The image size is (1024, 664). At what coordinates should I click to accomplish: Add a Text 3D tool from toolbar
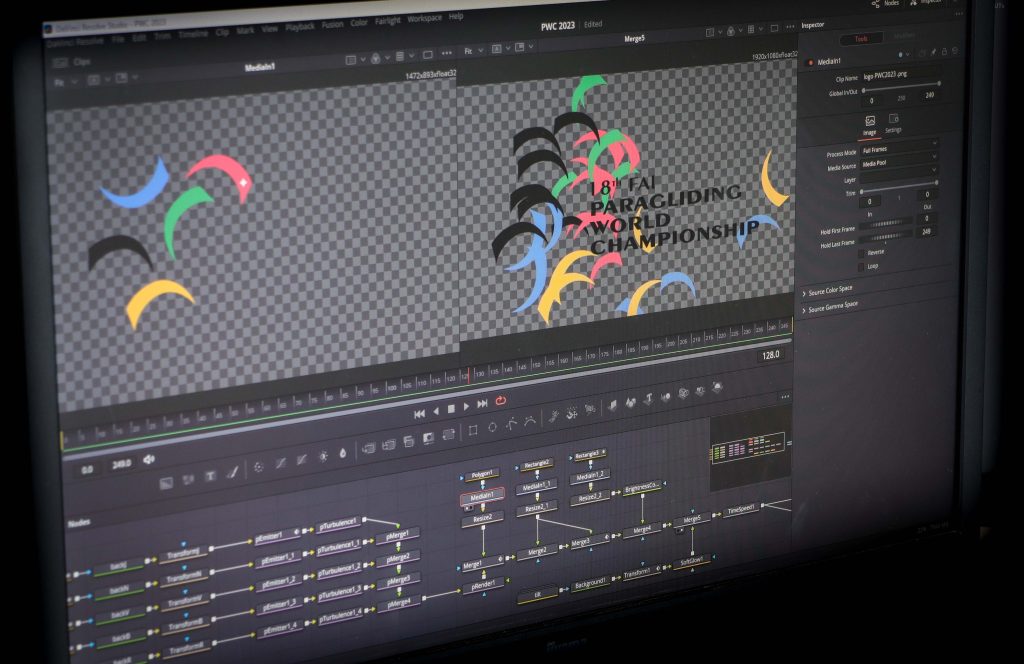pos(648,398)
